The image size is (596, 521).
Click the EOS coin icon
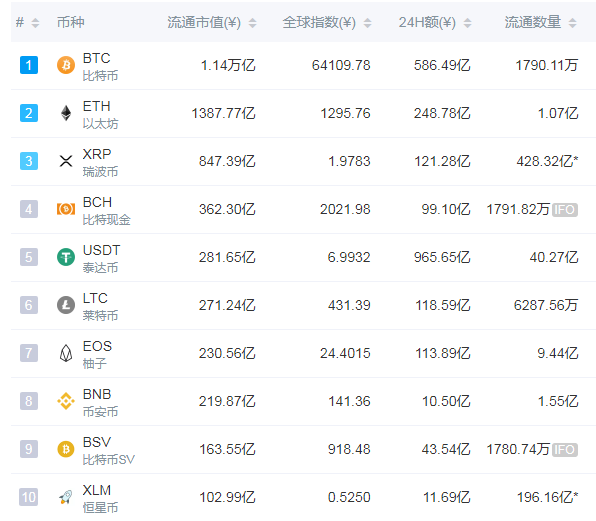[66, 353]
